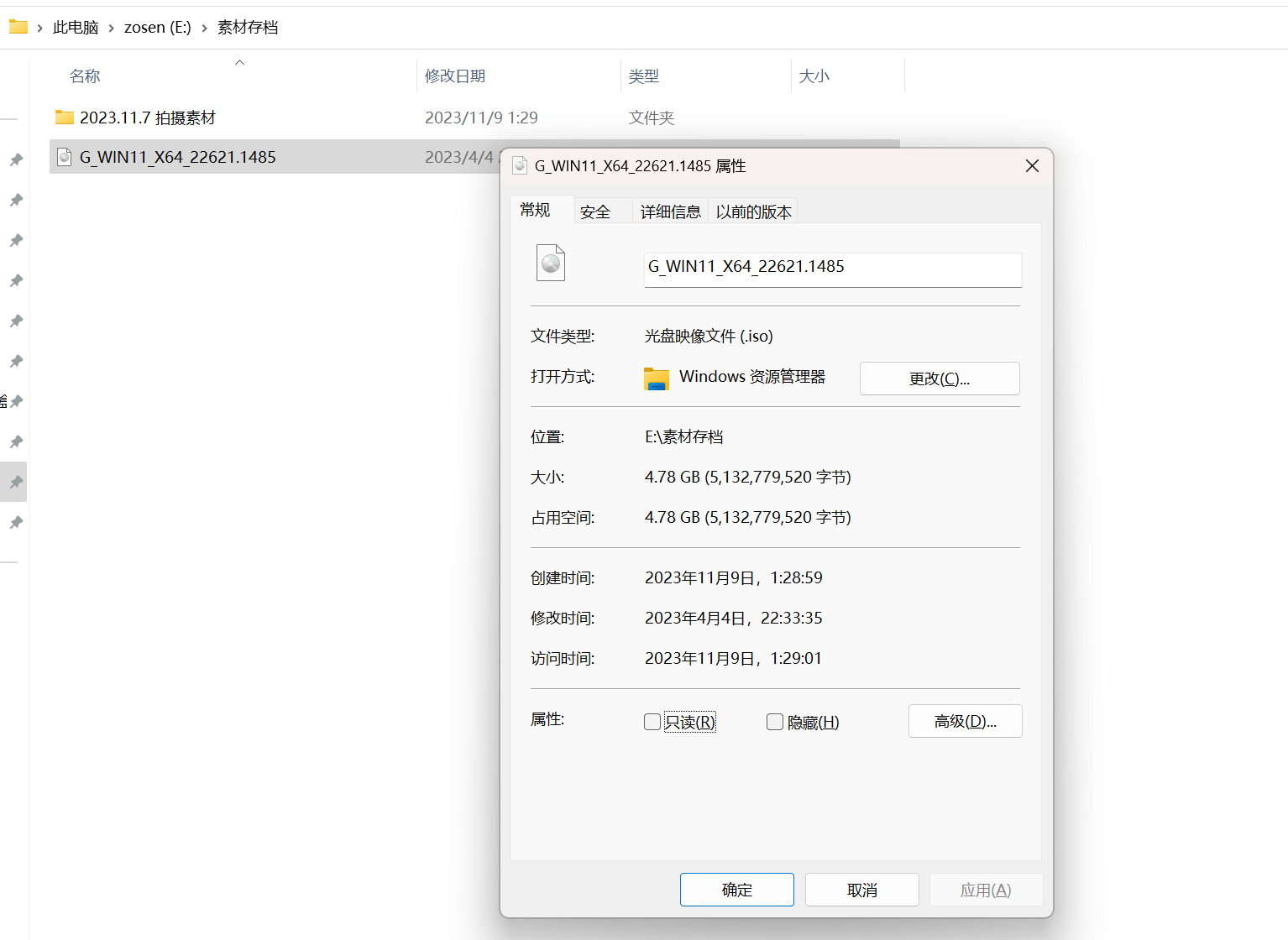
Task: Click the 光盘映像文件 (.iso) file type value
Action: tap(709, 336)
